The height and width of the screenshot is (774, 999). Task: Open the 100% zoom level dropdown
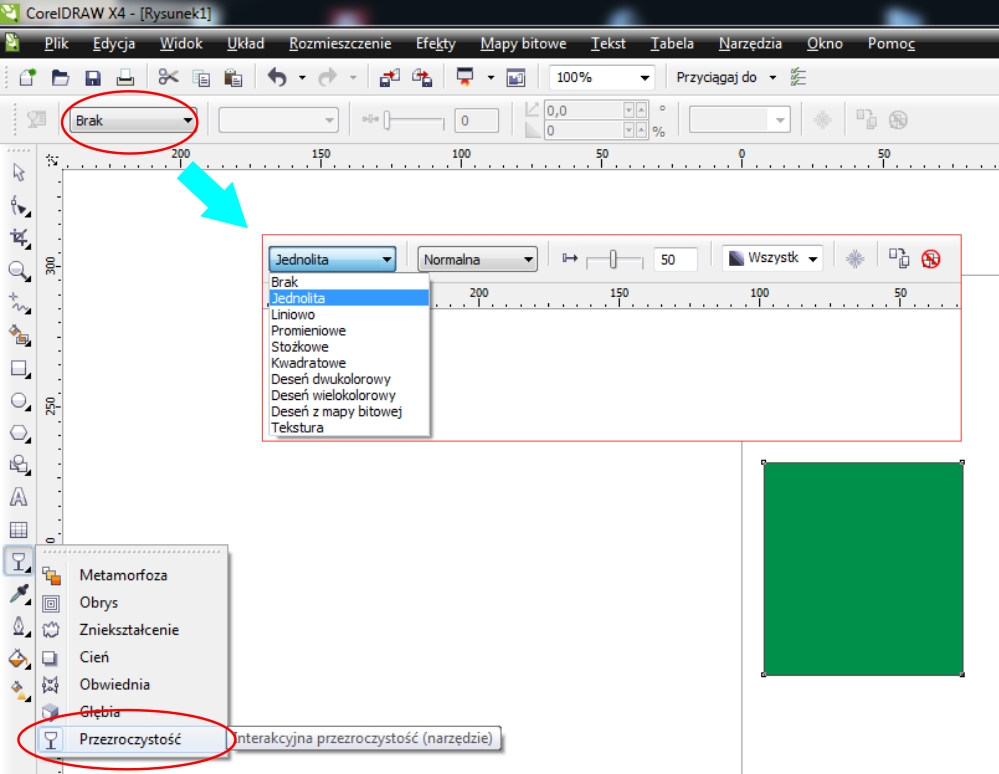[x=644, y=78]
